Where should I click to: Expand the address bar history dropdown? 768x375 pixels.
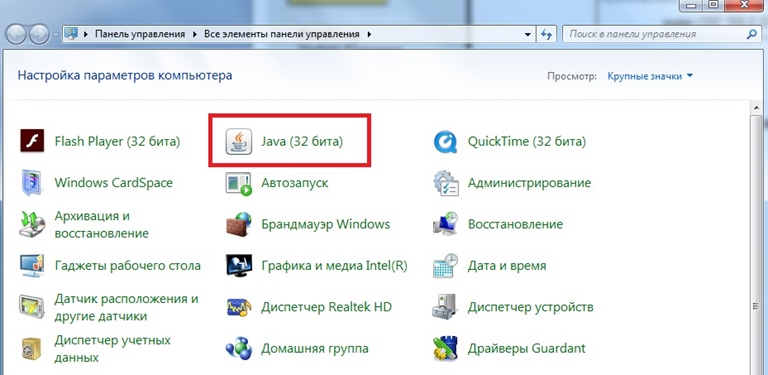point(528,35)
